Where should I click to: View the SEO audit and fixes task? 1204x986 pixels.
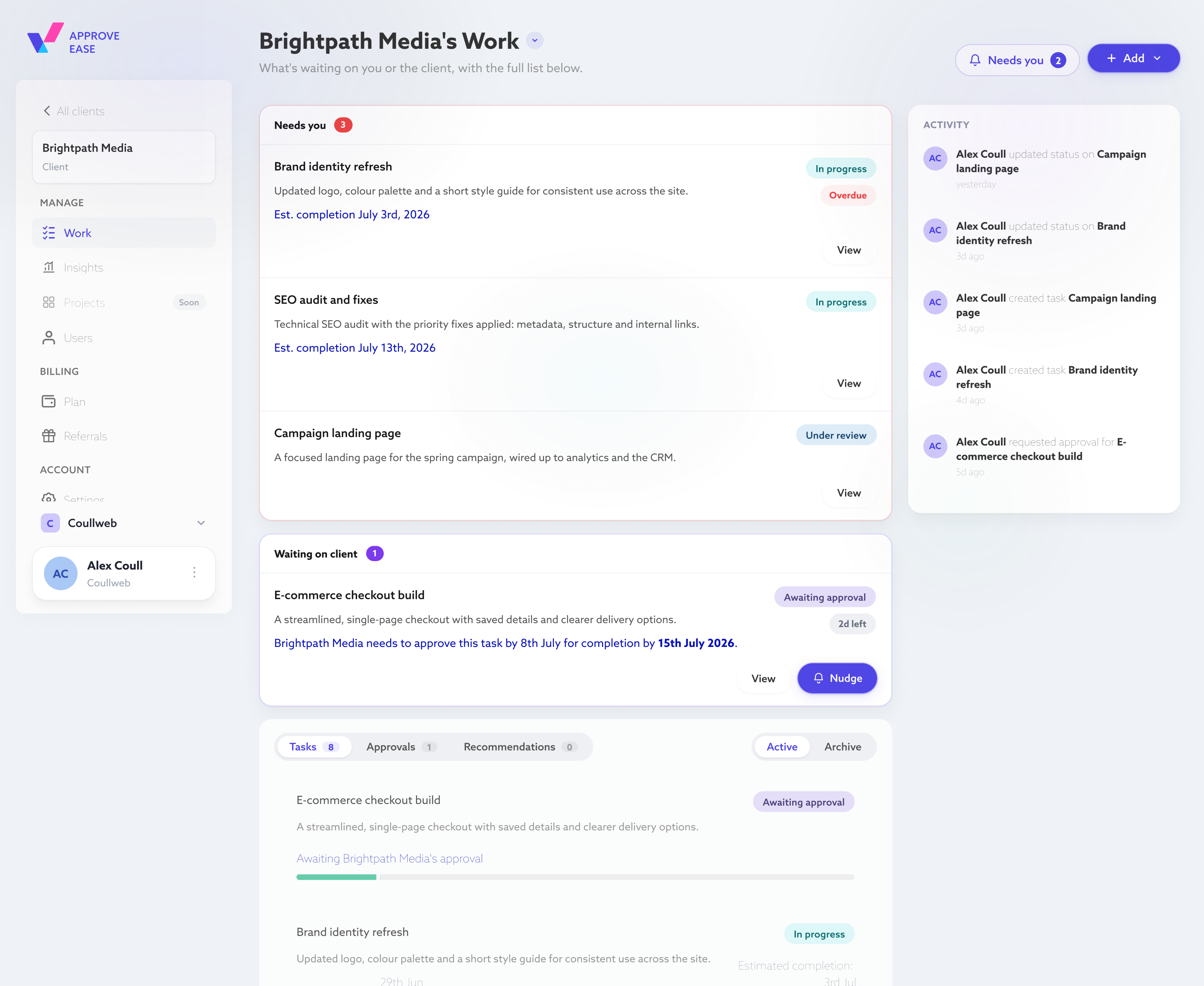tap(849, 383)
